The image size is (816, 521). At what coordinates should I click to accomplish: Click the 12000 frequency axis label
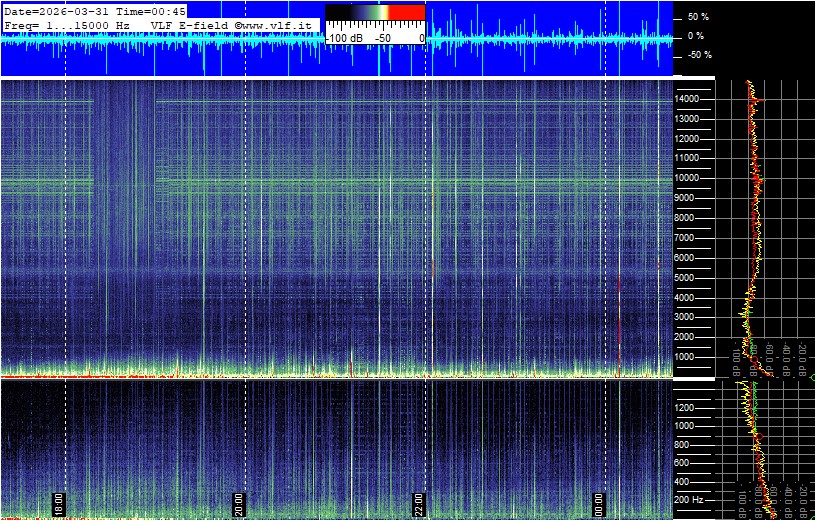pyautogui.click(x=686, y=139)
